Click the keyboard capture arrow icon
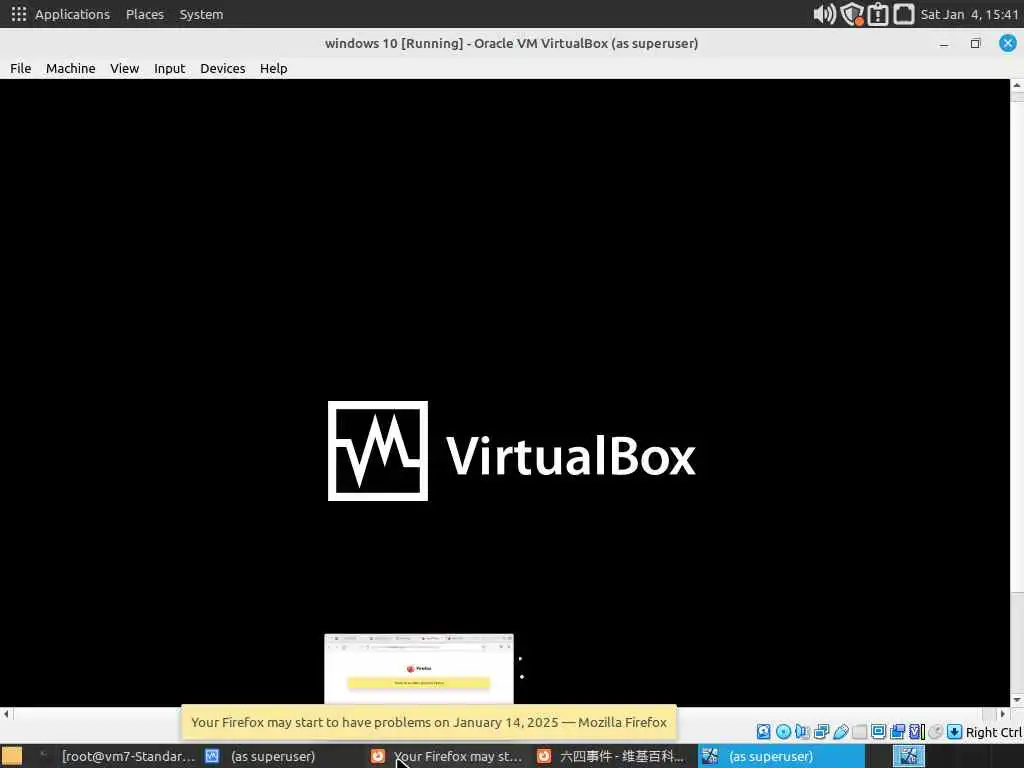This screenshot has height=768, width=1024. tap(954, 731)
